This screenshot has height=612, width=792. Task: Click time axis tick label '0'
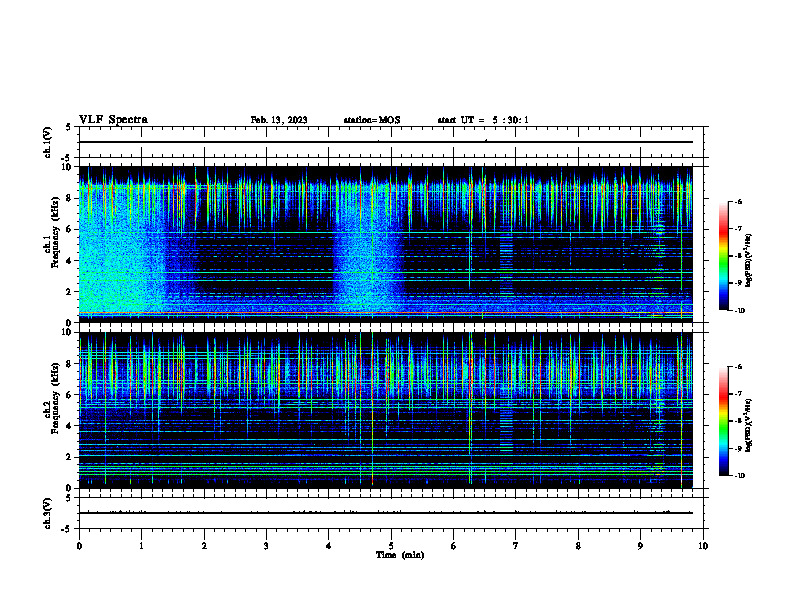[79, 546]
